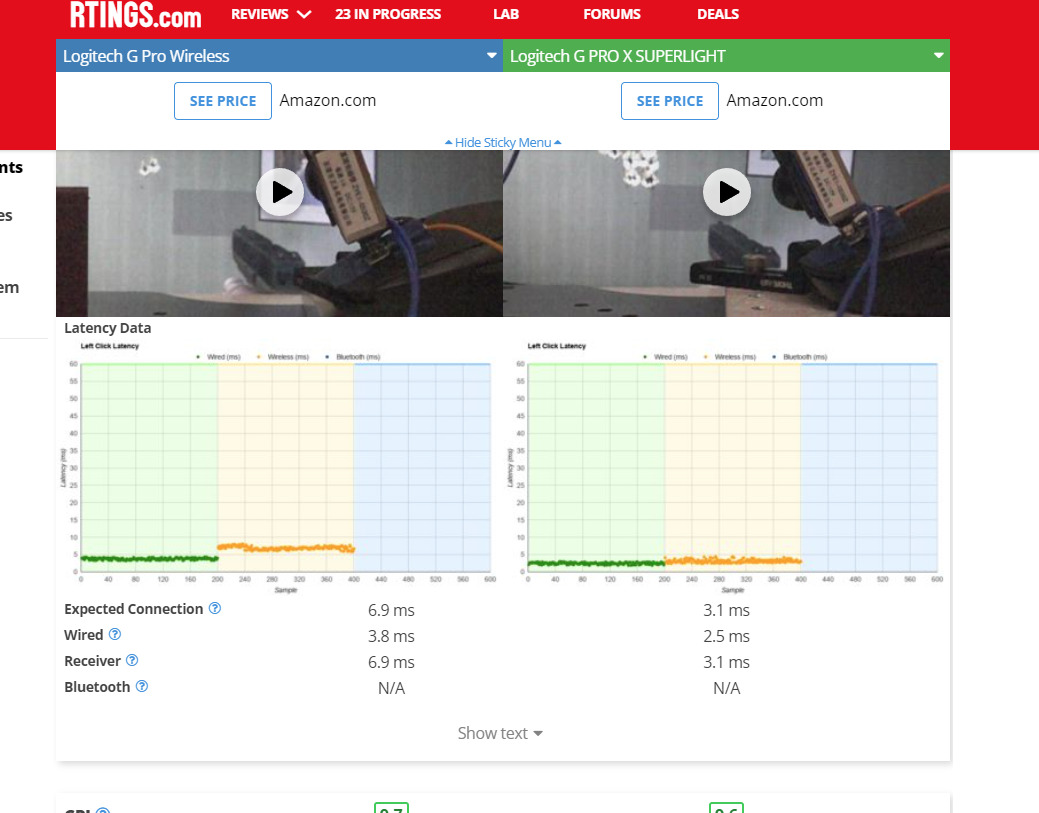The height and width of the screenshot is (813, 1039).
Task: Expand the Show text section
Action: 500,733
